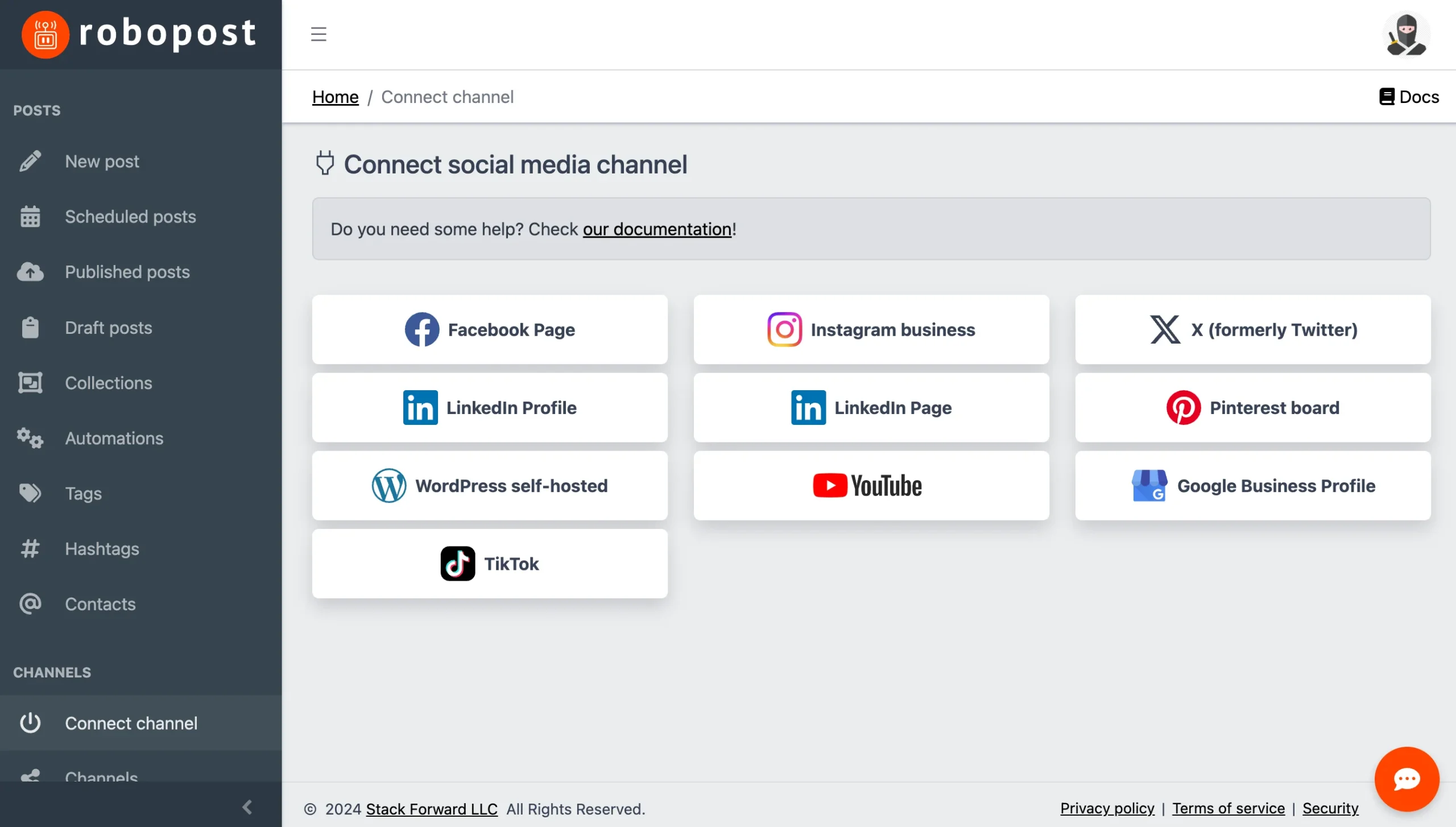Click the Published posts cloud icon
The width and height of the screenshot is (1456, 827).
tap(30, 272)
